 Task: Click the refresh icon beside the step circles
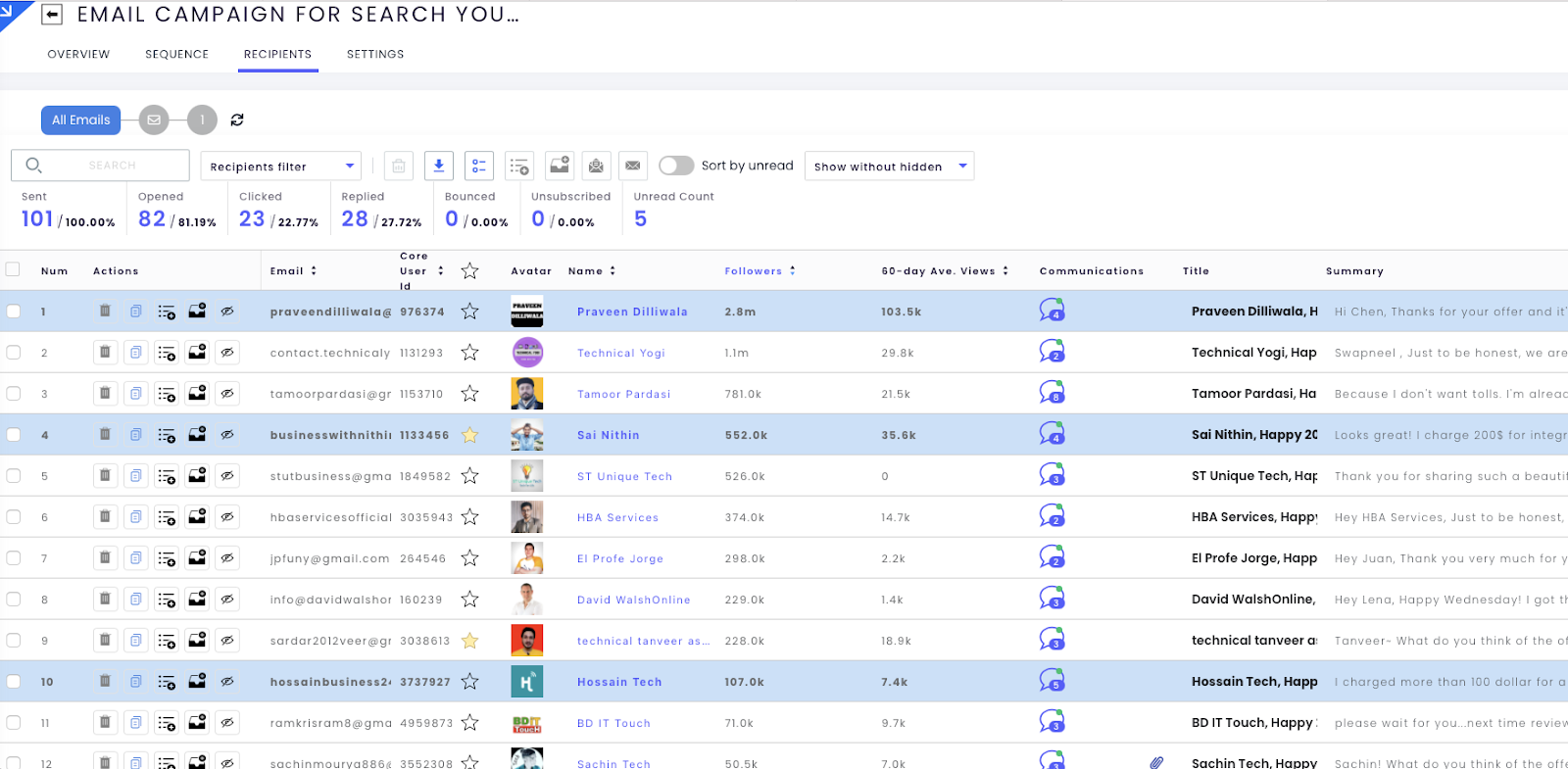tap(237, 120)
